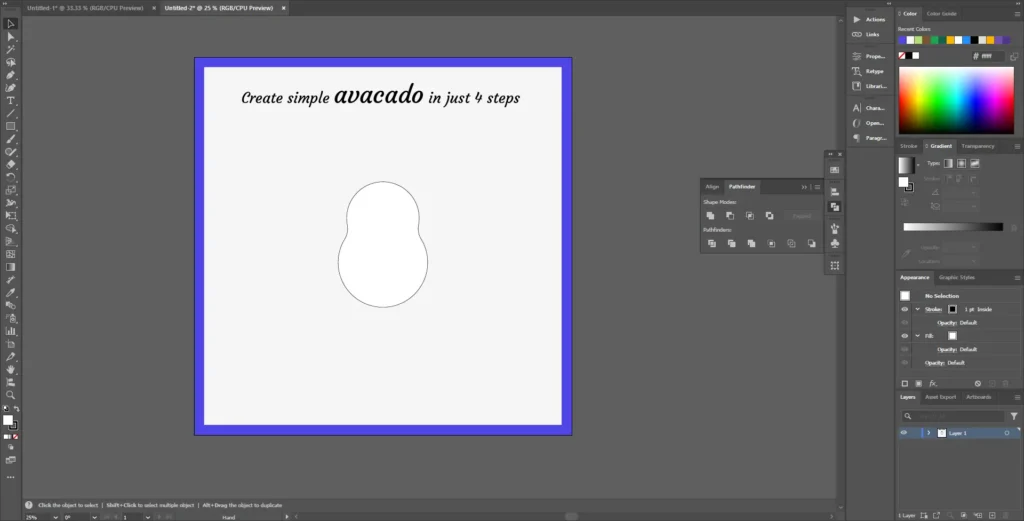Image resolution: width=1024 pixels, height=521 pixels.
Task: Select the Hand tool
Action: point(10,370)
